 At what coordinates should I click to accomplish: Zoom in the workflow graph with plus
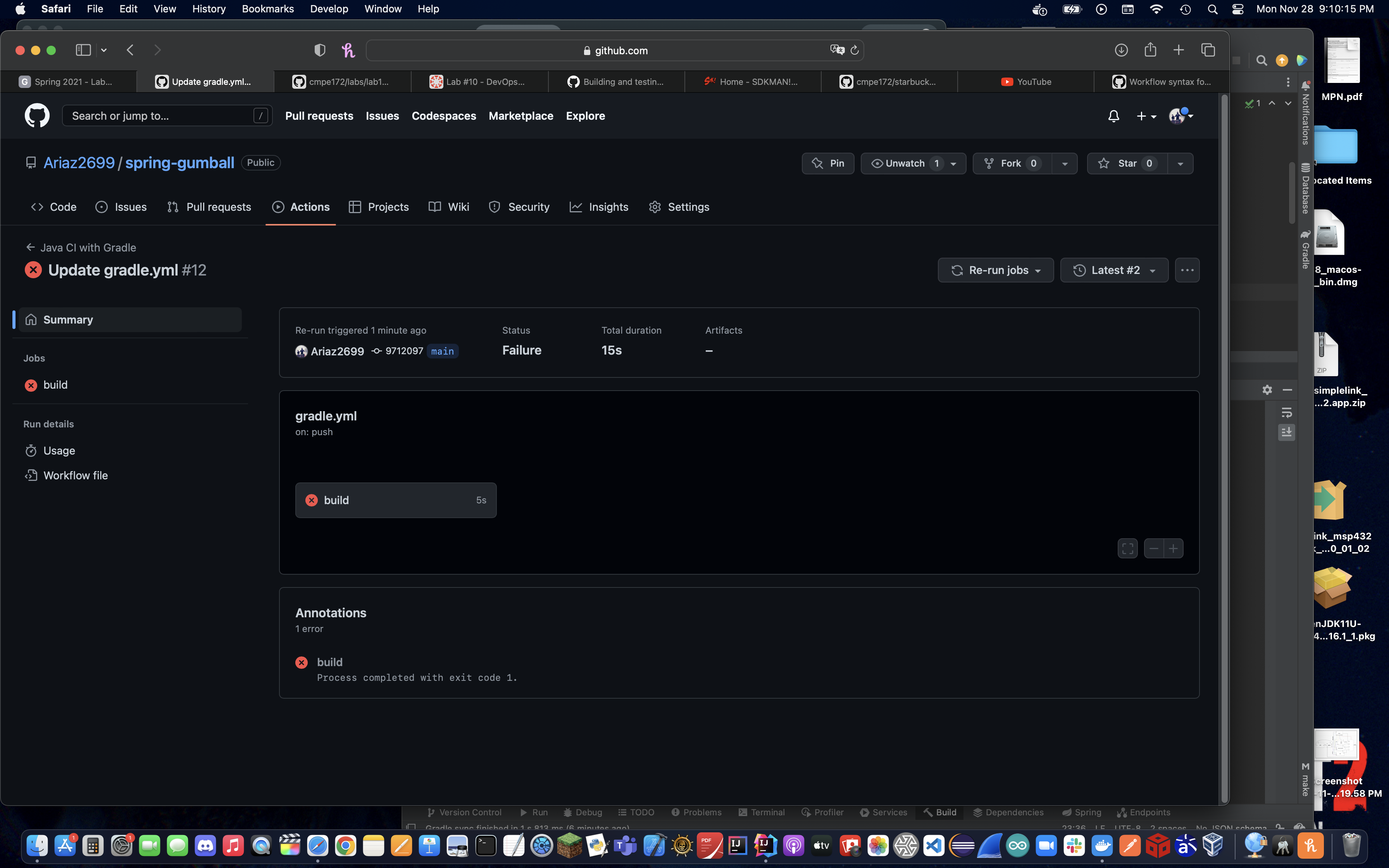(1173, 548)
